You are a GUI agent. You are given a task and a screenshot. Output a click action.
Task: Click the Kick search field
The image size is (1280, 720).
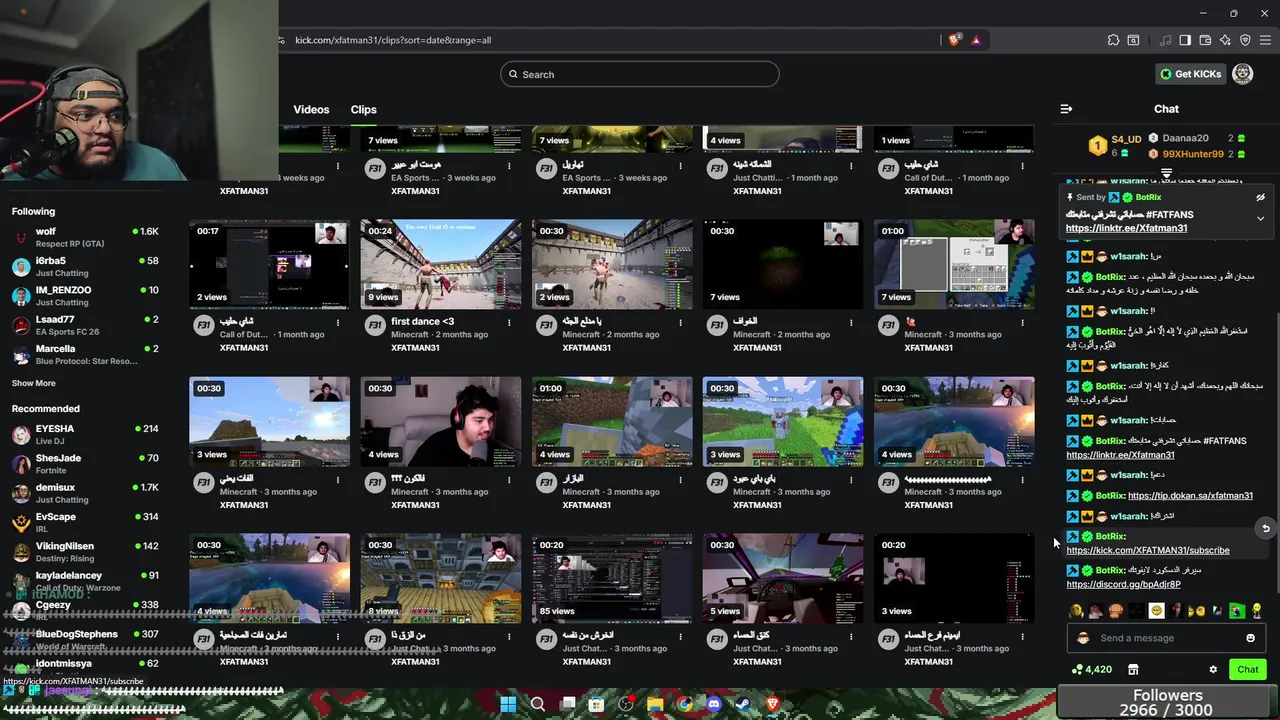(640, 74)
